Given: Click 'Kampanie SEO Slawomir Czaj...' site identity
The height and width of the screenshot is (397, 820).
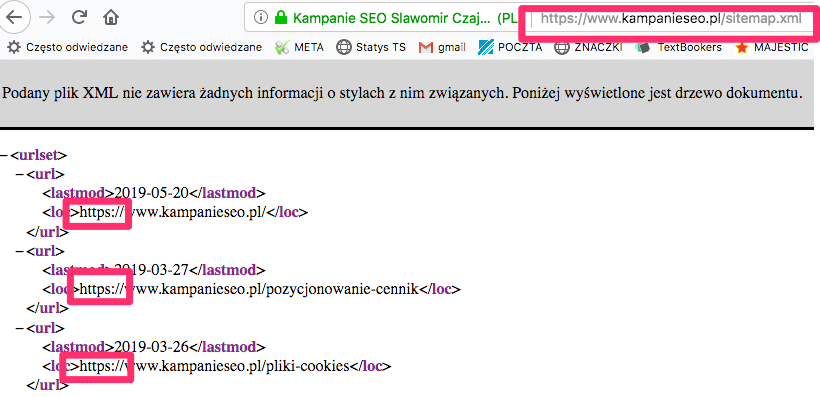Looking at the screenshot, I should [392, 18].
